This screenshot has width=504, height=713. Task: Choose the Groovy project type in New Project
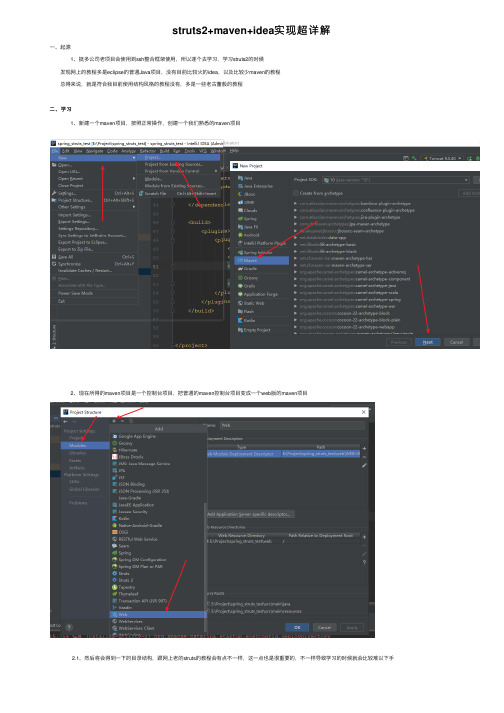pyautogui.click(x=248, y=277)
